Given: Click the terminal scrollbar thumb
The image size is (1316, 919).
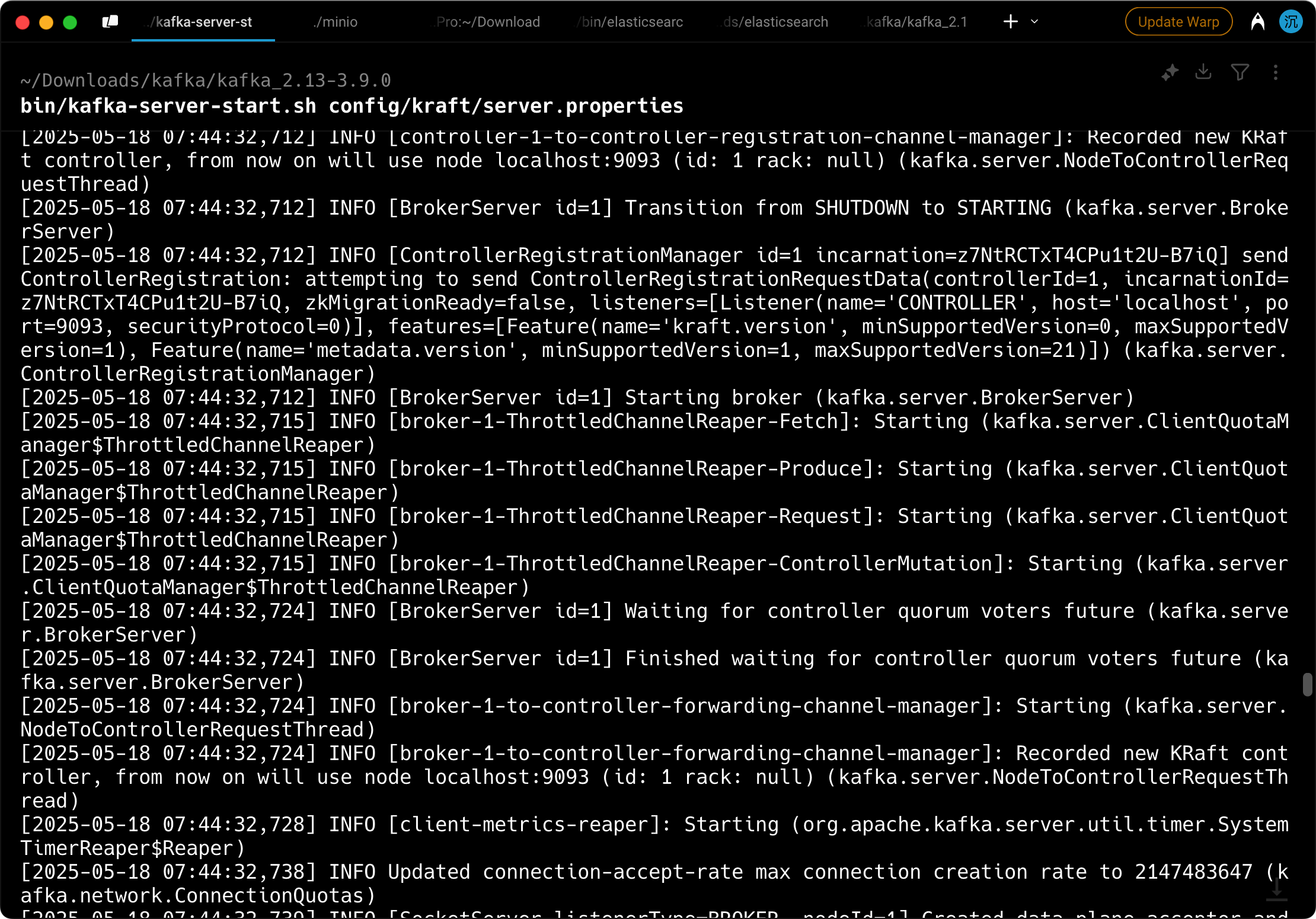Looking at the screenshot, I should pos(1307,684).
